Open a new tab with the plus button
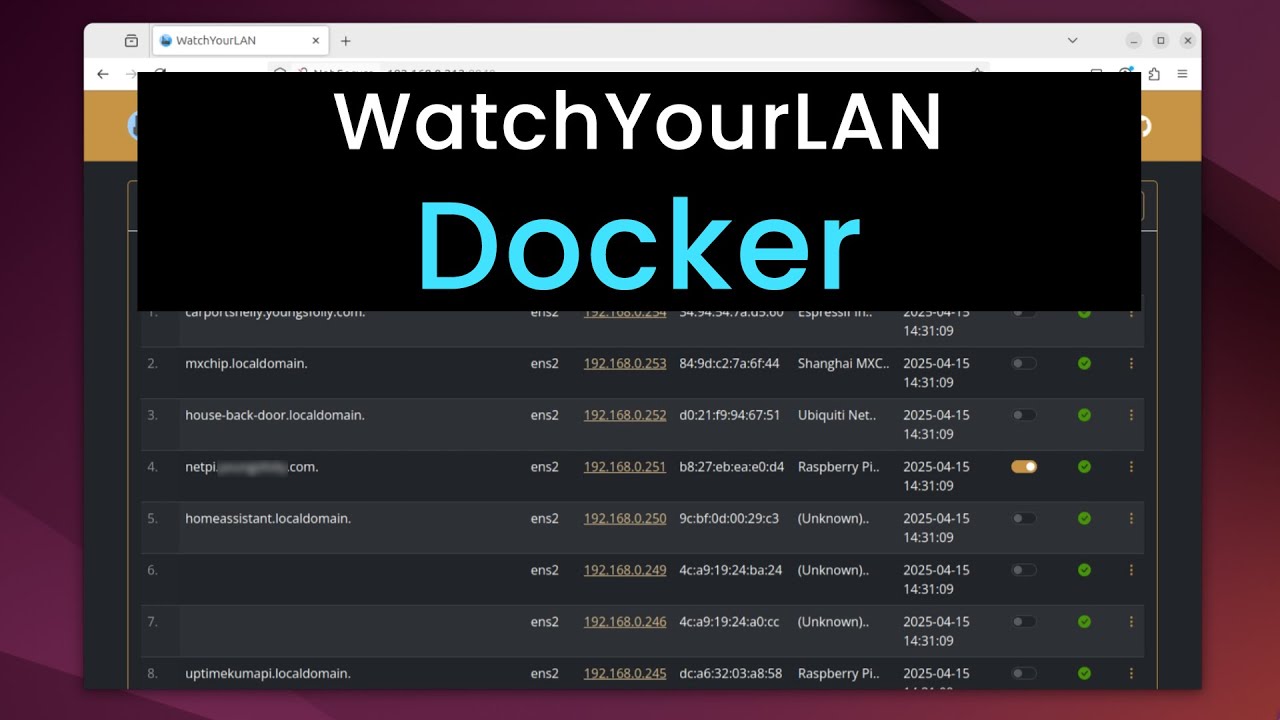The image size is (1280, 720). pyautogui.click(x=346, y=40)
